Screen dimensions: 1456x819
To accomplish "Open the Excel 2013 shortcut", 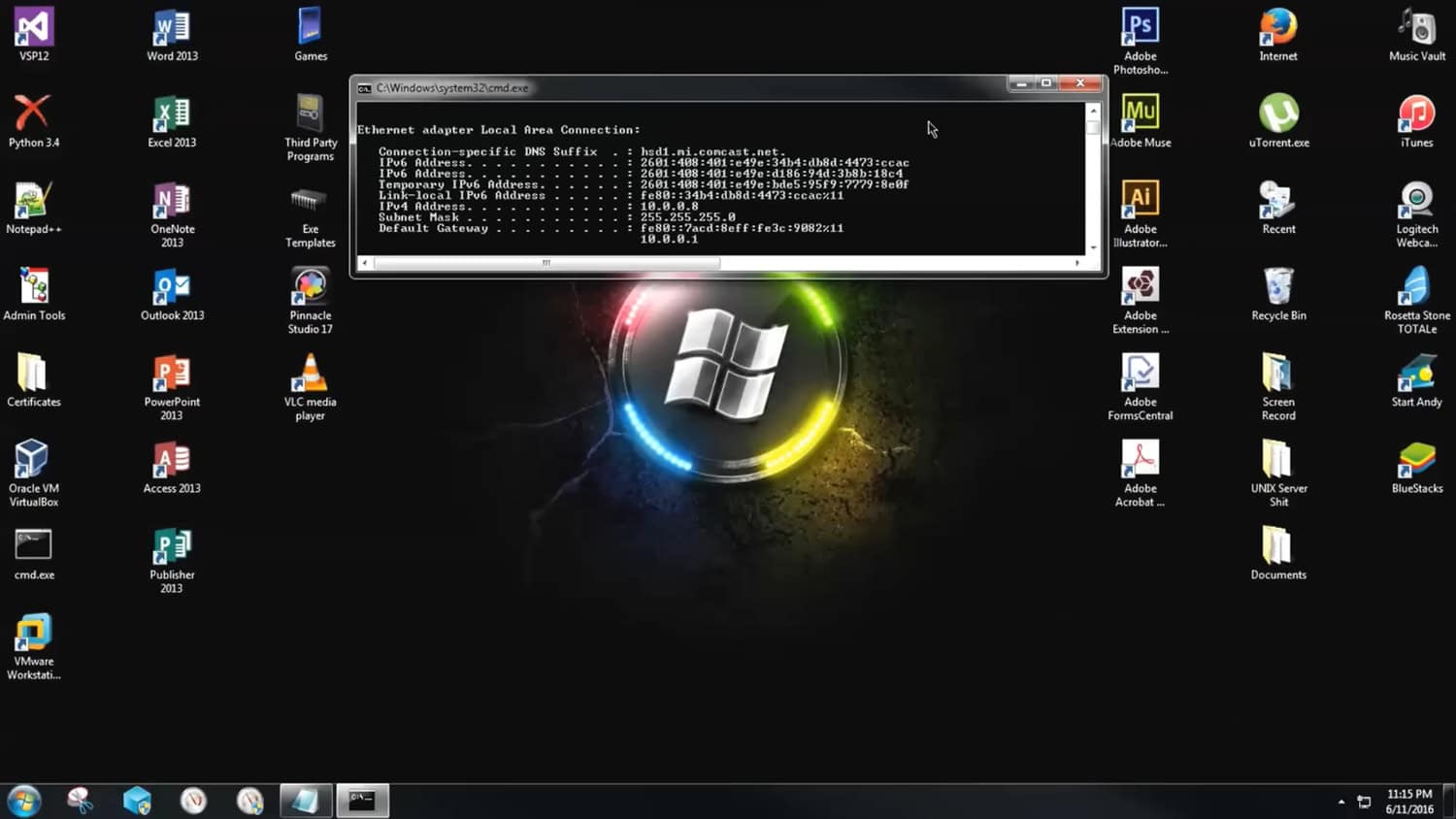I will point(172,121).
